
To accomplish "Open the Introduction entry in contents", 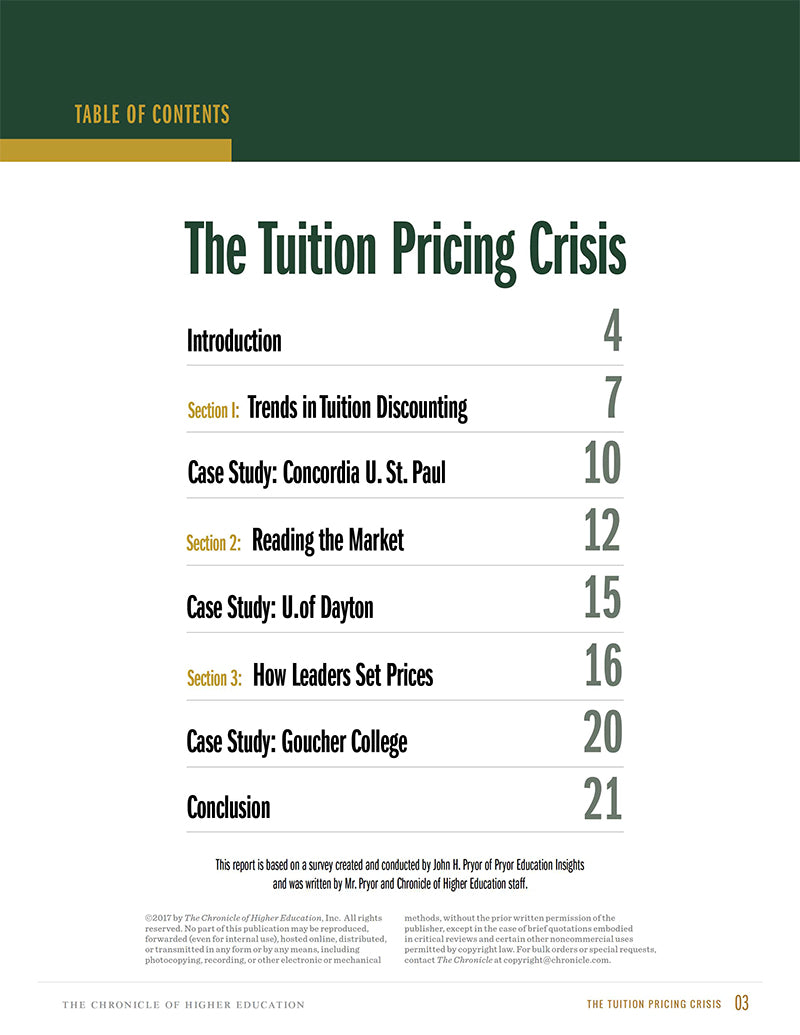I will point(234,341).
